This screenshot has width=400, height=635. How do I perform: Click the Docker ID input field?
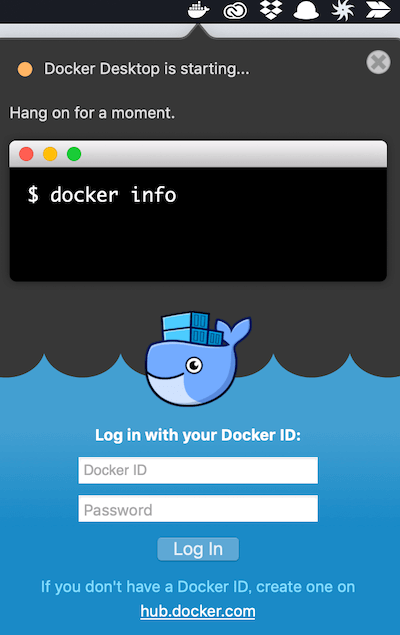click(198, 470)
